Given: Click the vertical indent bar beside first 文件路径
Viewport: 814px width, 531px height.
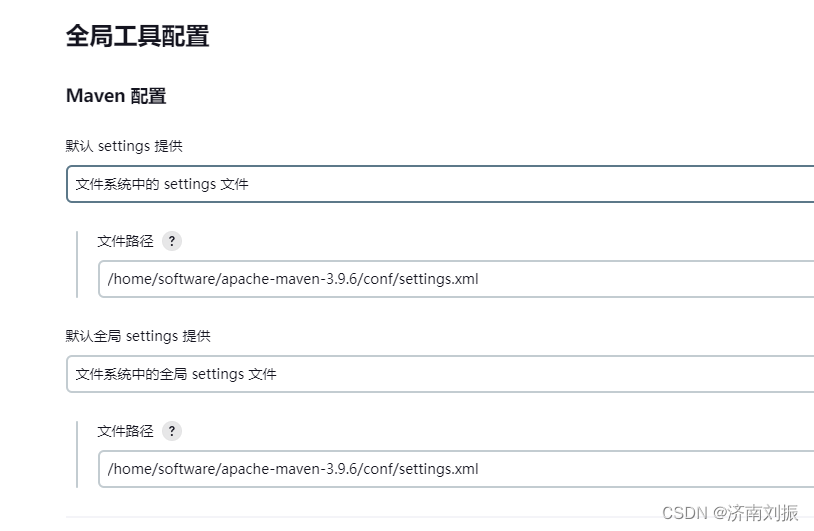Looking at the screenshot, I should point(77,264).
